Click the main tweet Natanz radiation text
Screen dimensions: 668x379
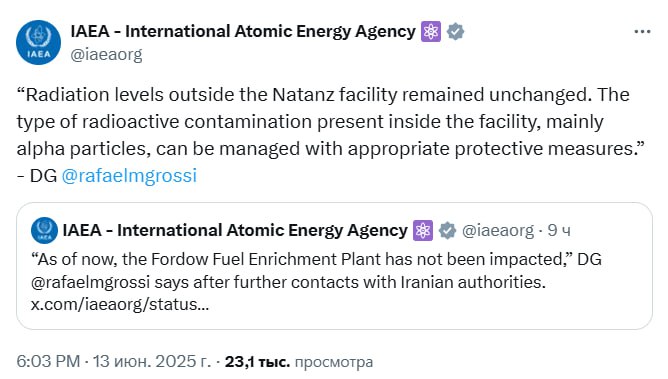pos(330,135)
